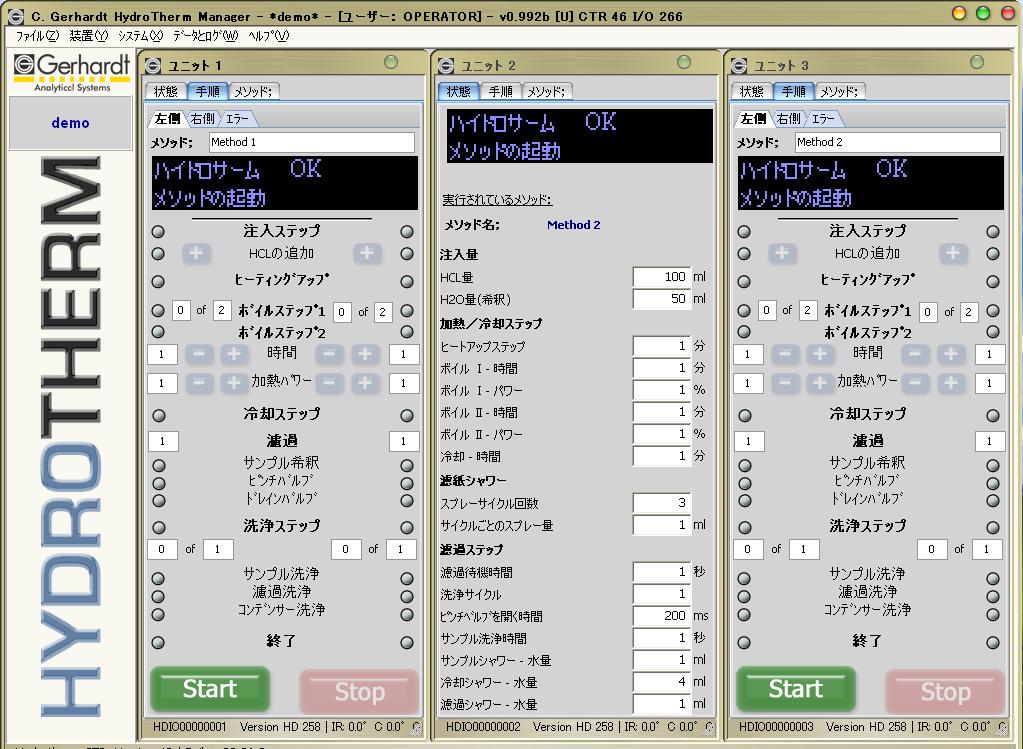Screen dimensions: 1023x749
Task: Decrease right 時間 value in ユニット 1
Action: [x=329, y=354]
